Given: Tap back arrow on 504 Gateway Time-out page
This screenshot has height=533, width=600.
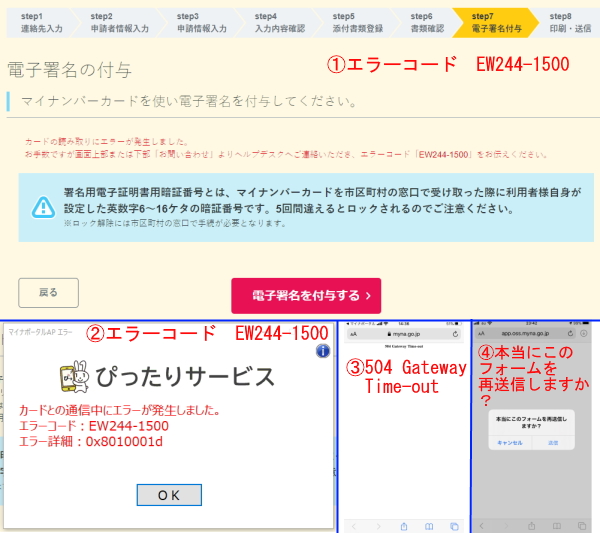Looking at the screenshot, I should [x=354, y=526].
